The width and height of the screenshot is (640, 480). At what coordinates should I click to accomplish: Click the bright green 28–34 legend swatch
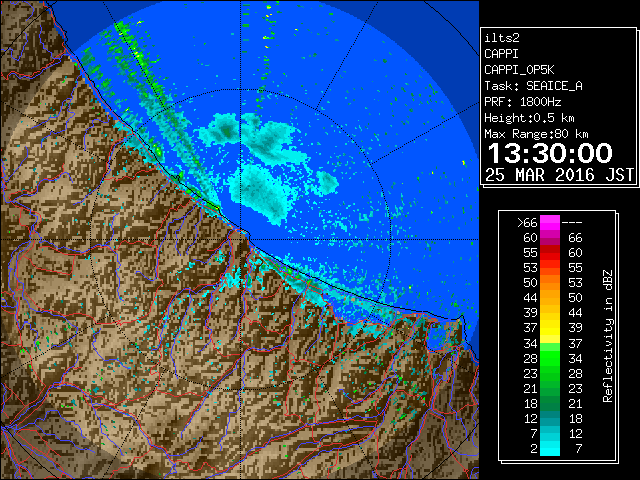(550, 358)
